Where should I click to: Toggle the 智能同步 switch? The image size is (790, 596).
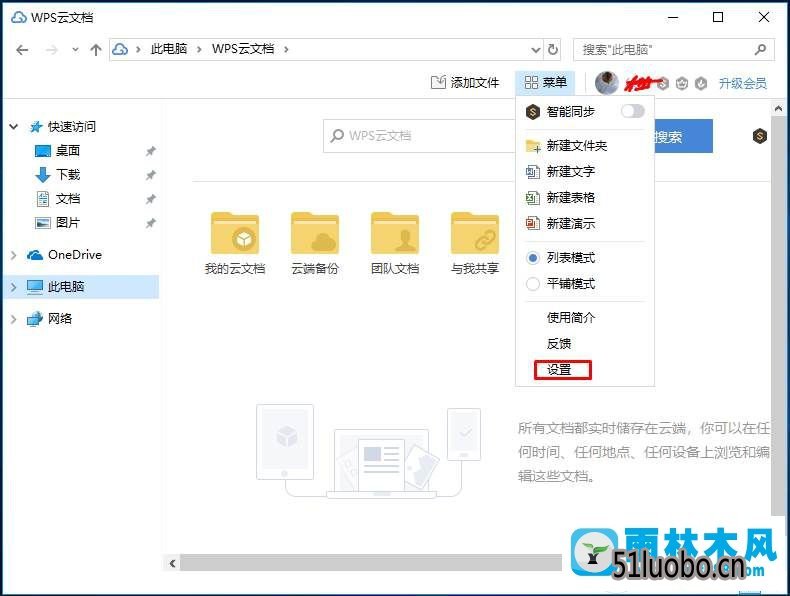(x=632, y=111)
